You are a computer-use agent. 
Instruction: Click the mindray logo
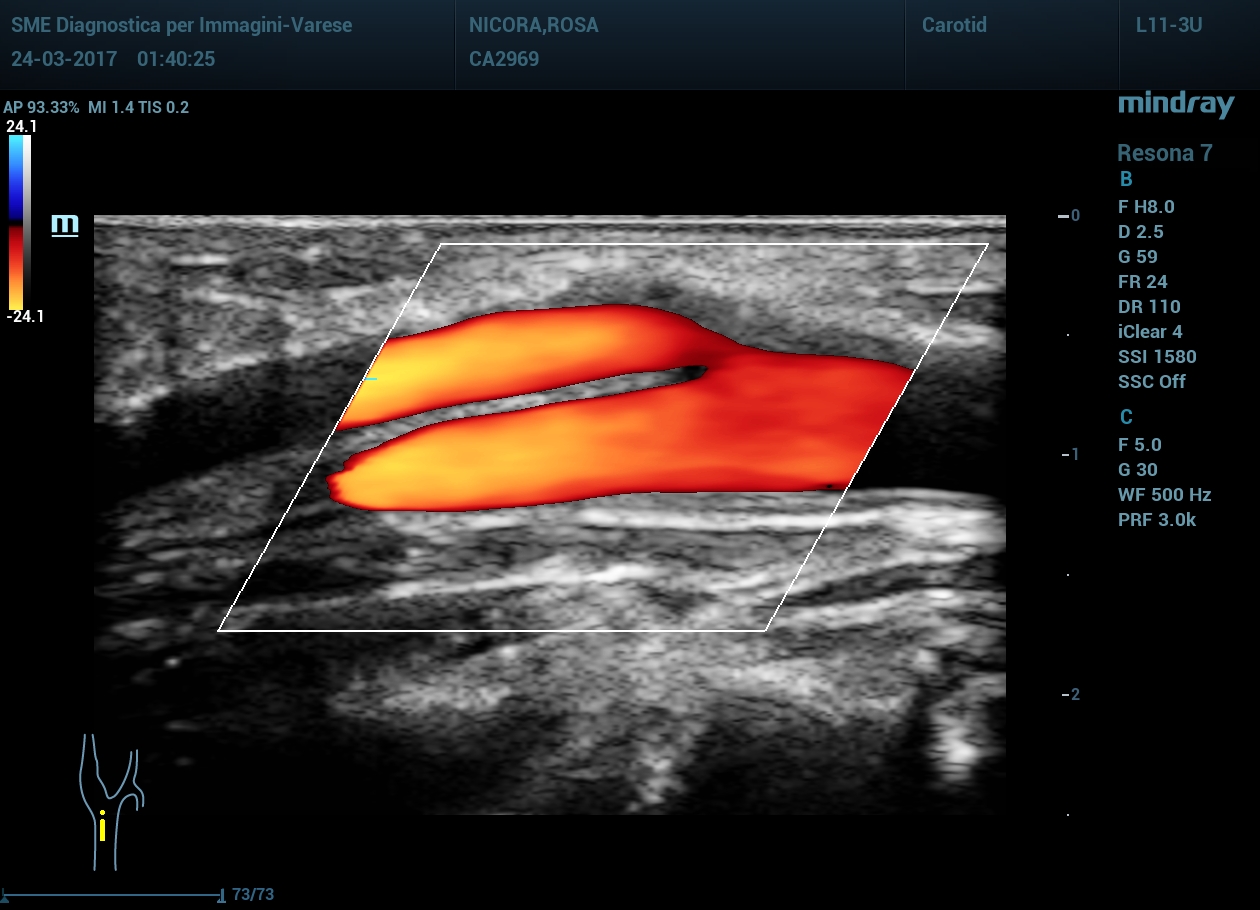[1176, 104]
